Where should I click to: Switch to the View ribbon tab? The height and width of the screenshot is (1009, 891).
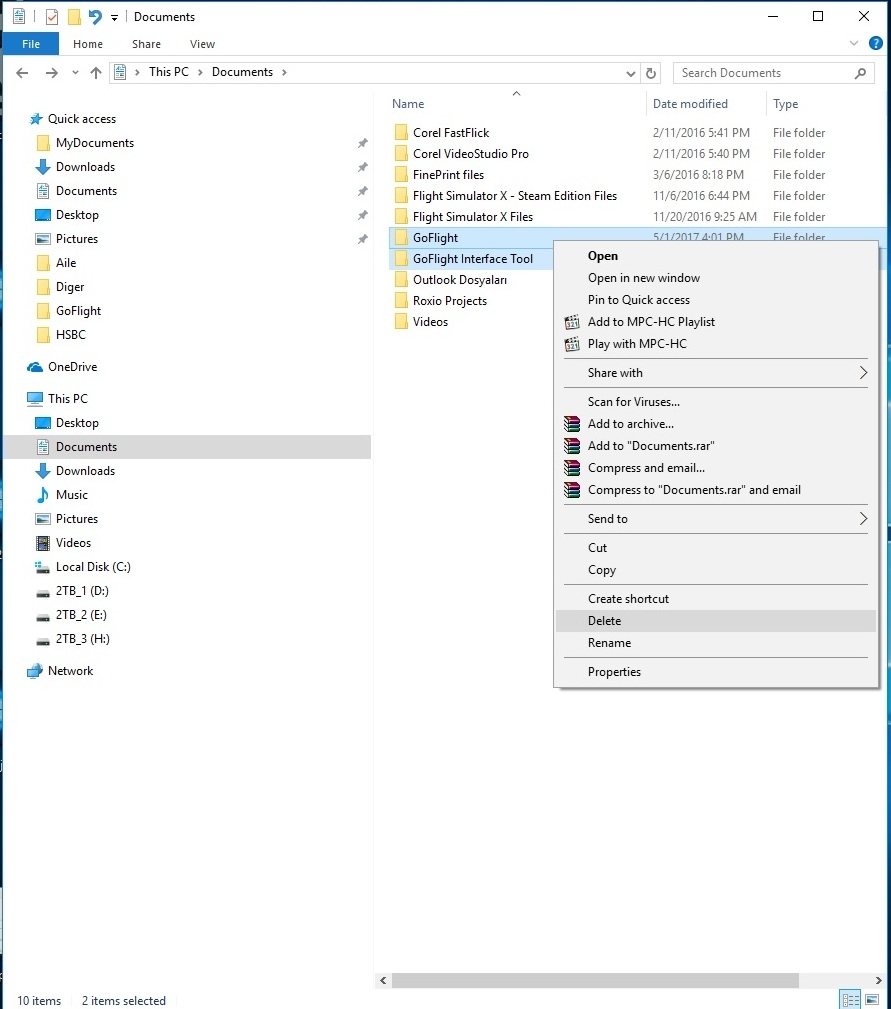(x=202, y=44)
